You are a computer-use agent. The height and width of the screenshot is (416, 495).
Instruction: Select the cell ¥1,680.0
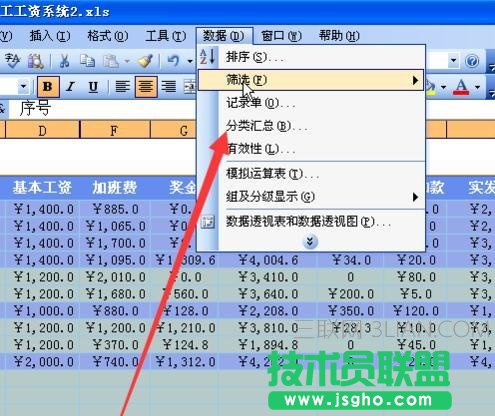click(115, 294)
